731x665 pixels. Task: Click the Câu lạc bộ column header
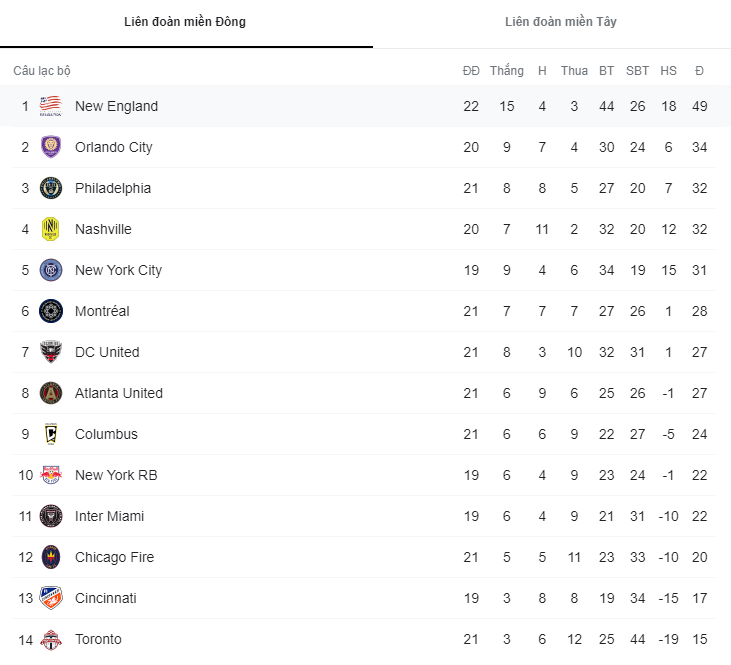42,71
